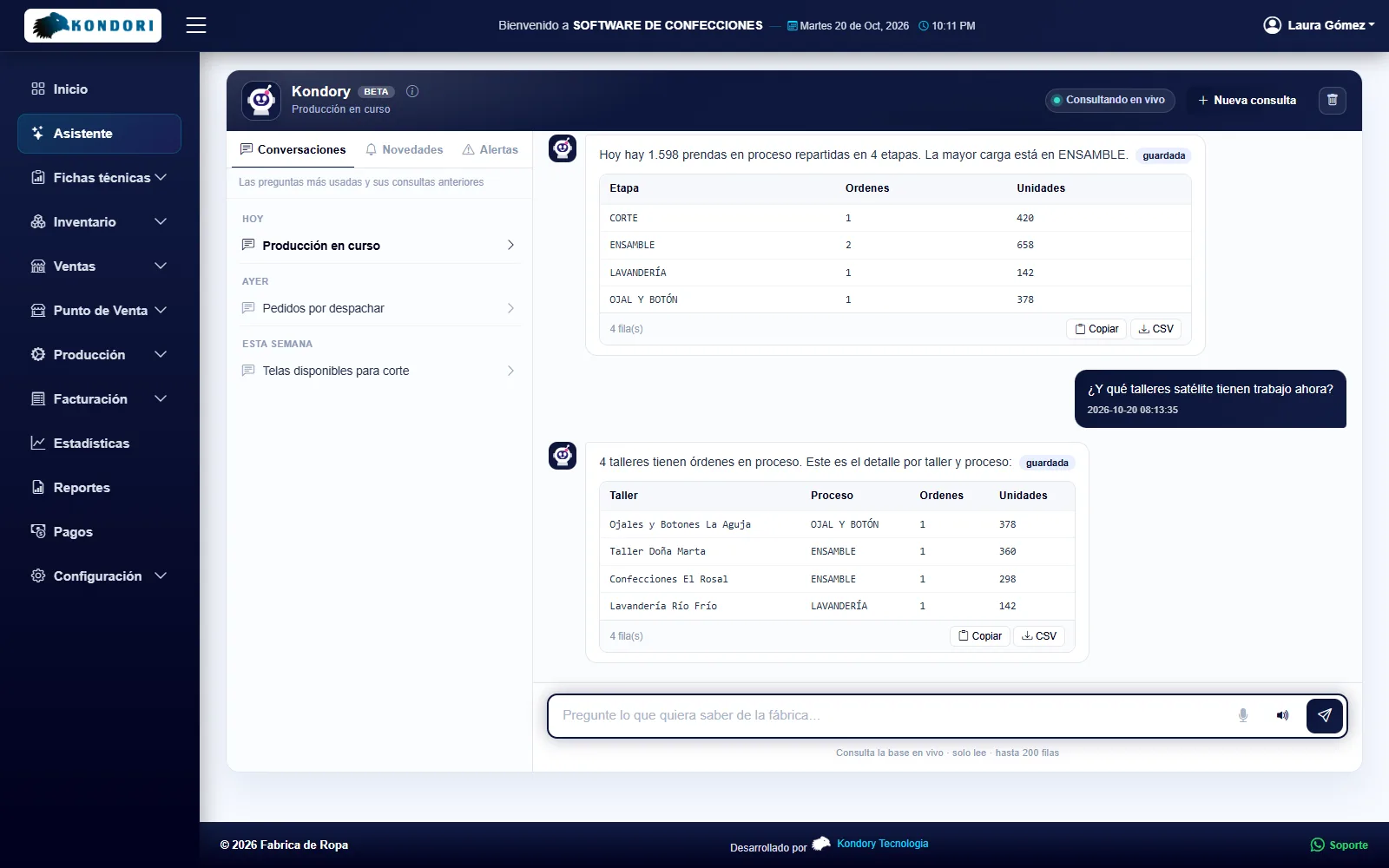Click the microphone icon in message box
1389x868 pixels.
click(1243, 715)
